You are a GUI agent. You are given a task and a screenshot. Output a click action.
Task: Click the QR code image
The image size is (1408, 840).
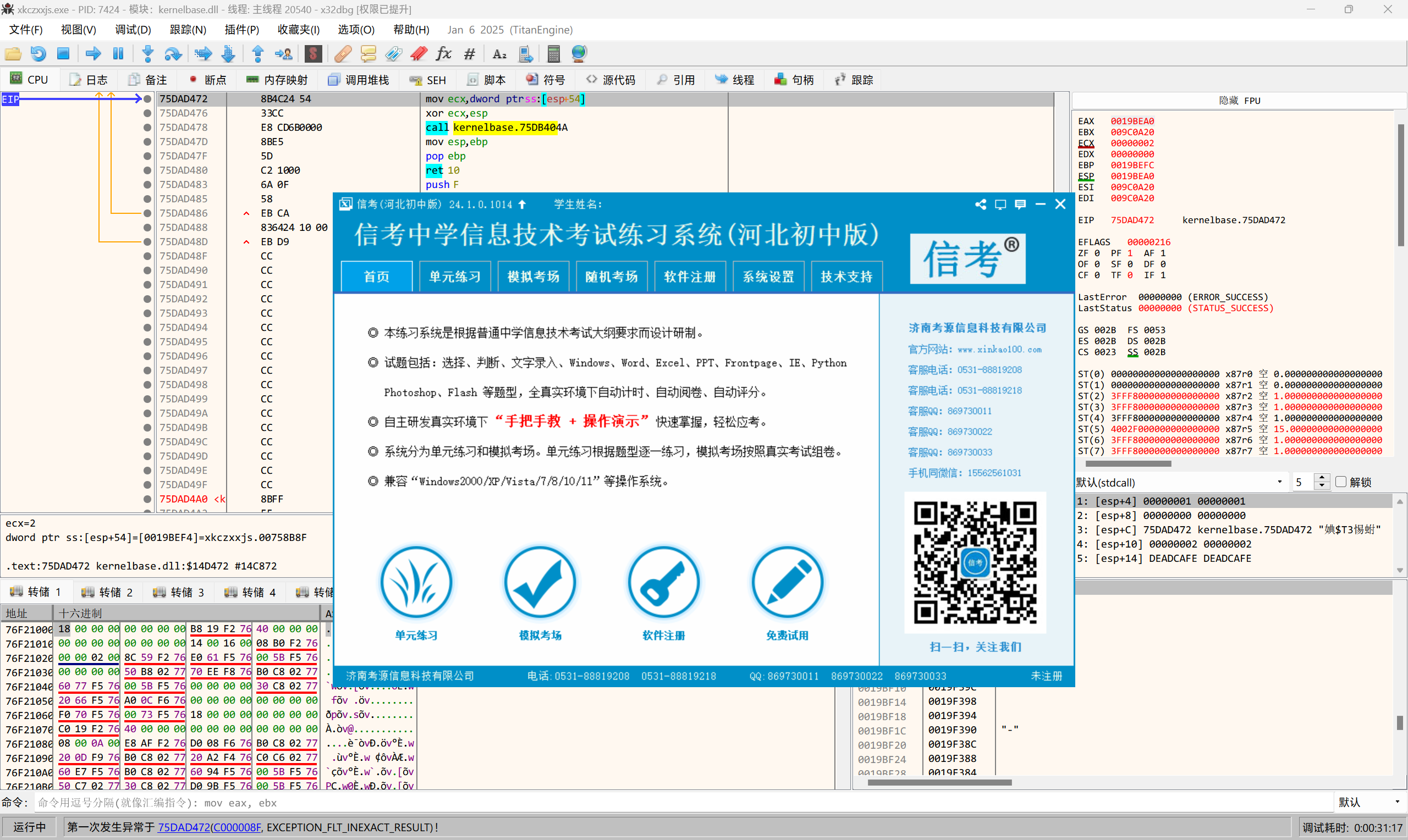(975, 561)
